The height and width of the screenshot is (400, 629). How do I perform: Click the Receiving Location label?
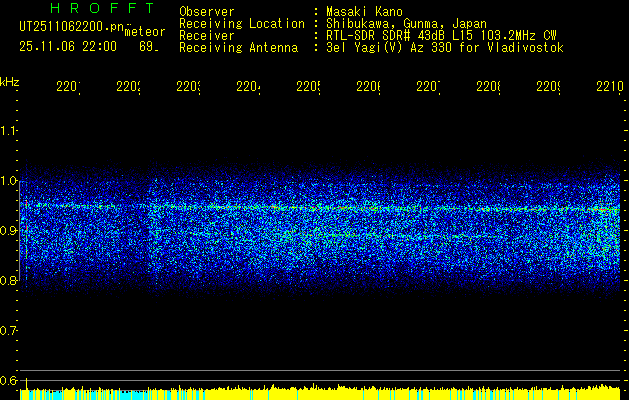242,24
